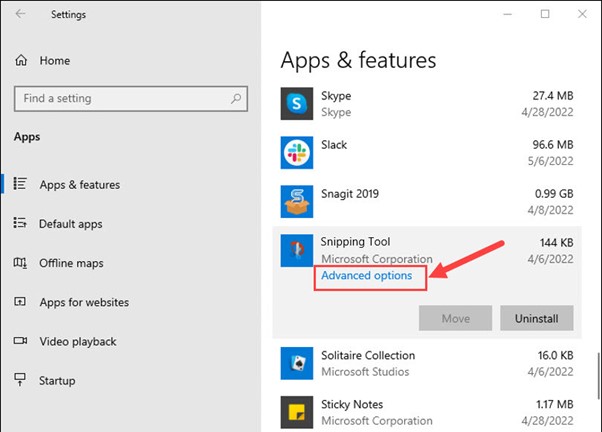The image size is (602, 432).
Task: Click Microsoft Studios publisher text
Action: tap(365, 372)
